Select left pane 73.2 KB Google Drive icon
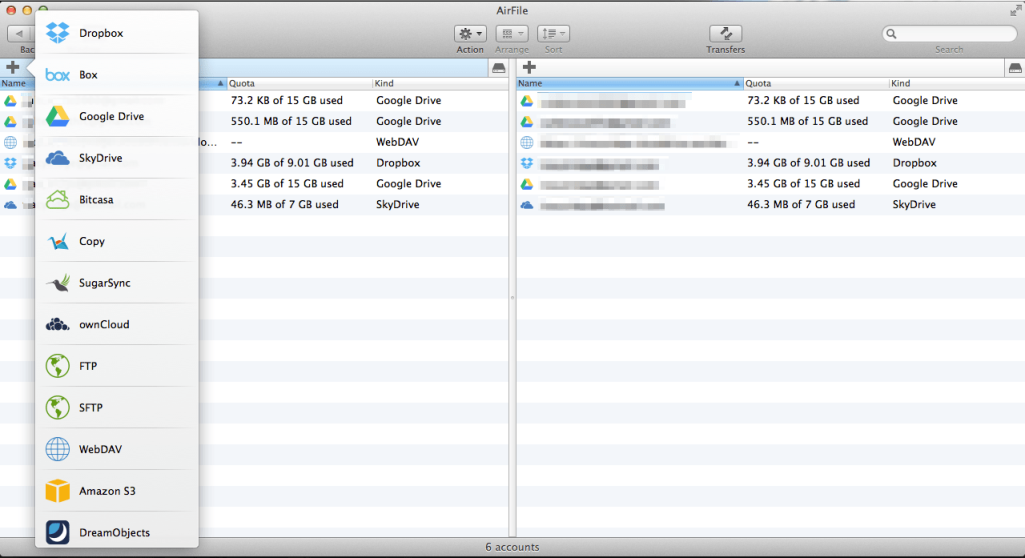 pos(10,101)
